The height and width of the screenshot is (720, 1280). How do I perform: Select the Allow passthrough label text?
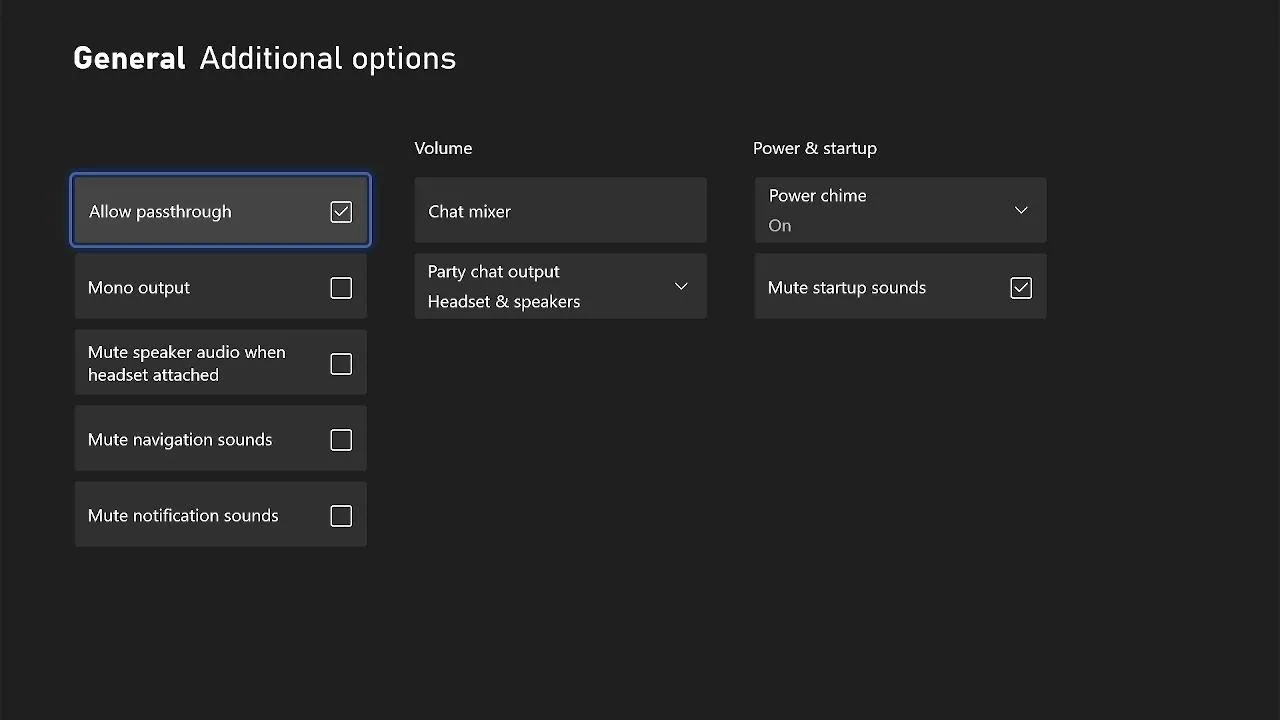pyautogui.click(x=160, y=212)
